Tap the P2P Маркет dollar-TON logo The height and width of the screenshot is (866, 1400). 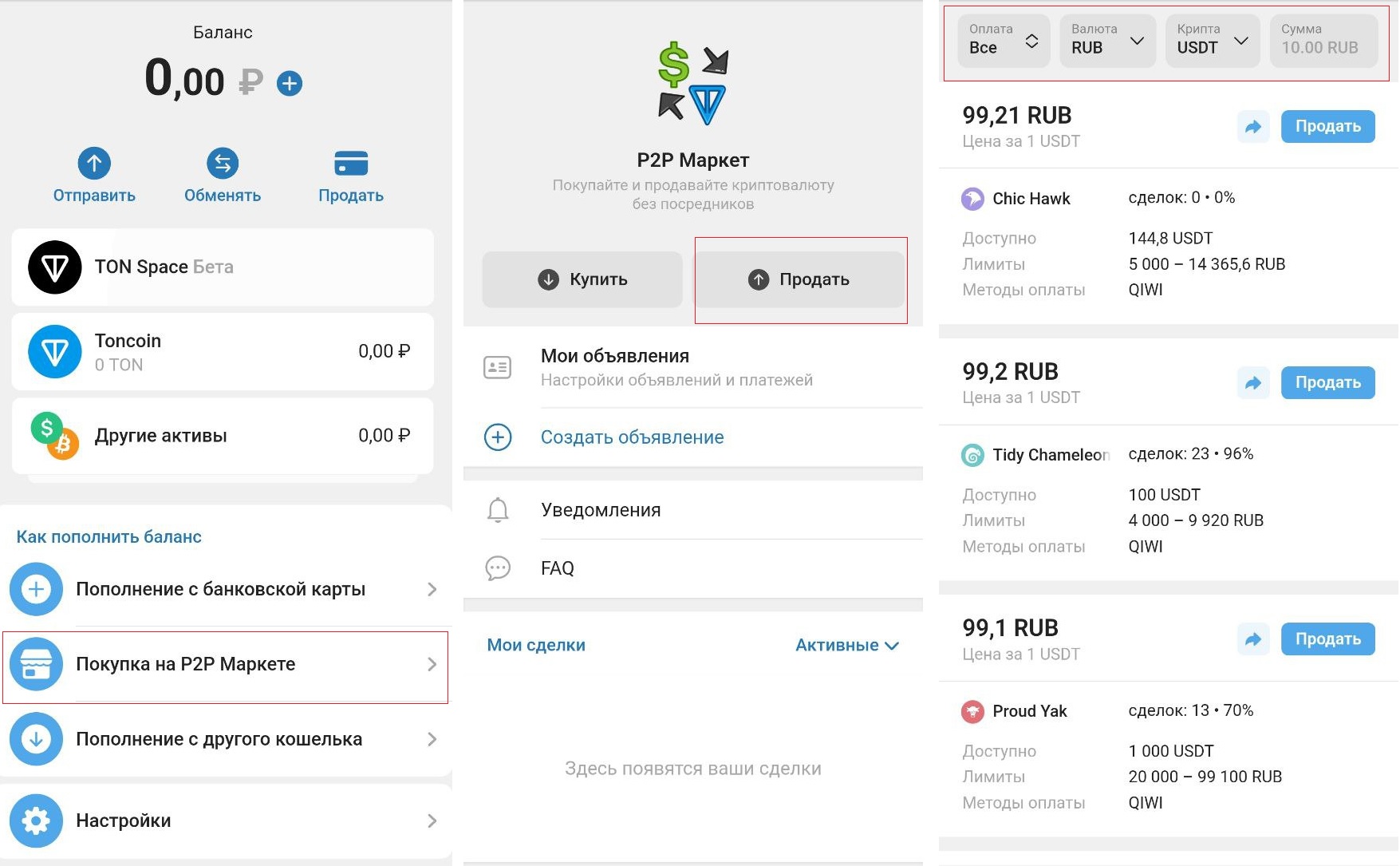[x=693, y=84]
